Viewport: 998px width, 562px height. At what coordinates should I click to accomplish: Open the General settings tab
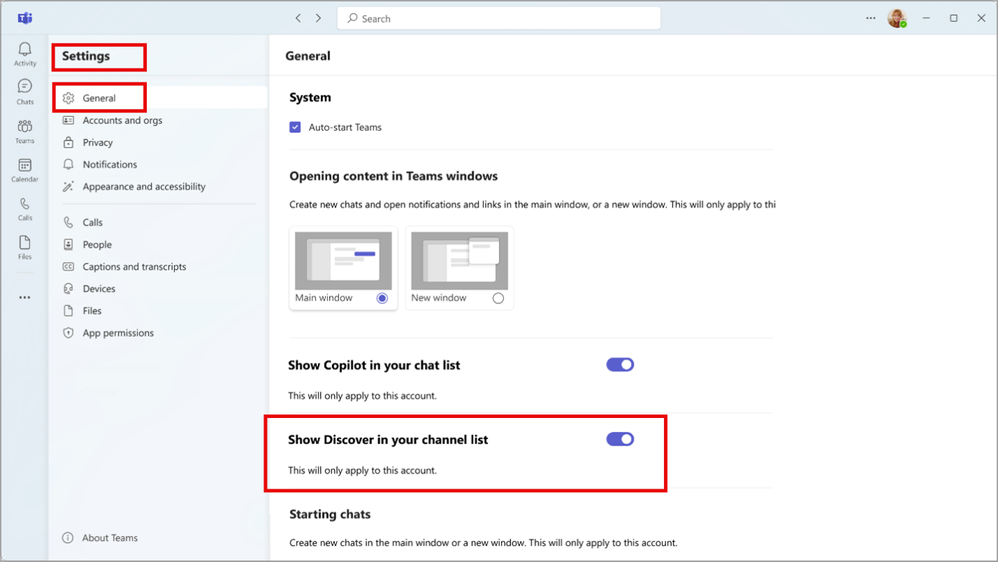click(x=160, y=98)
